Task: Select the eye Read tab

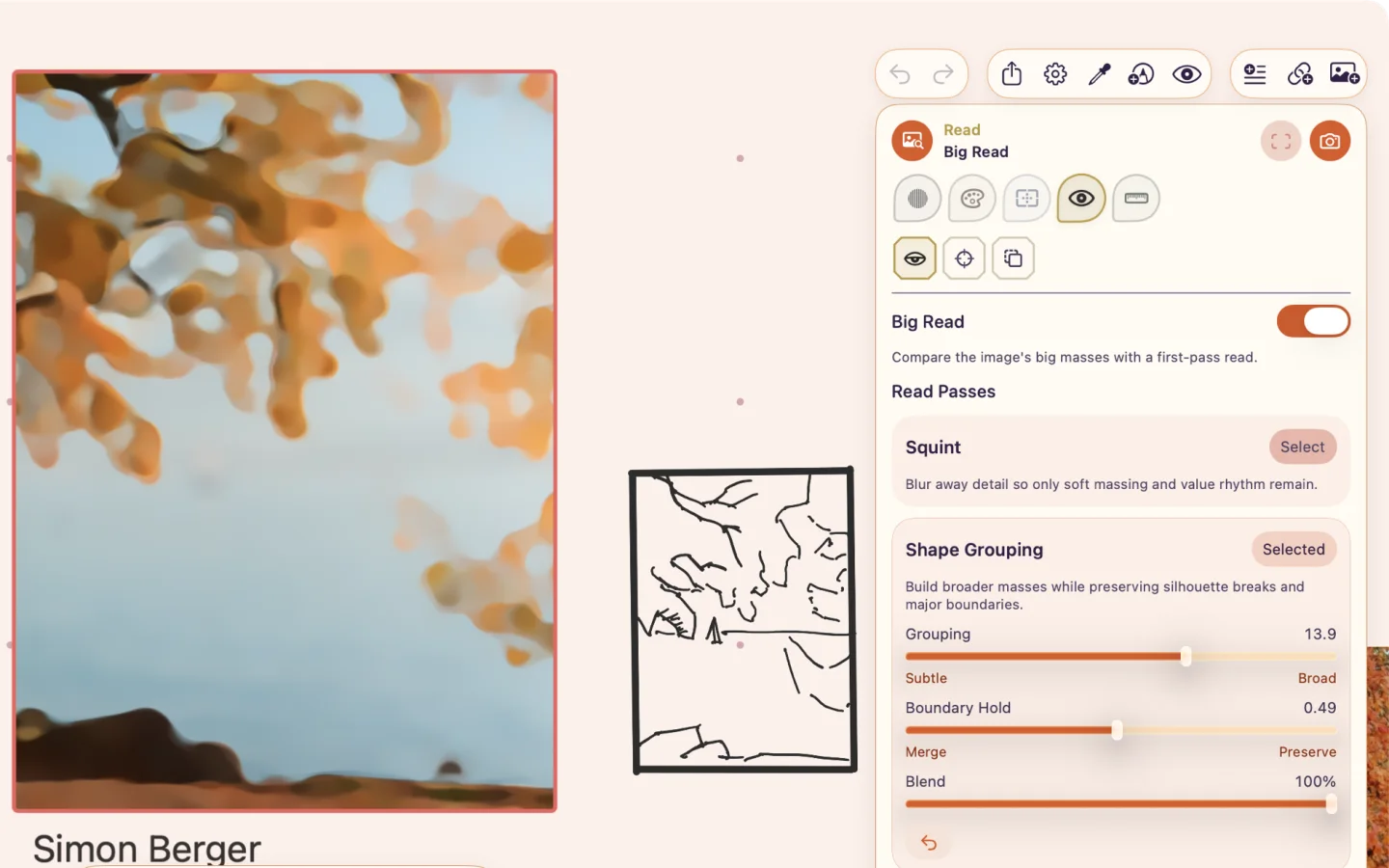Action: pyautogui.click(x=1081, y=199)
